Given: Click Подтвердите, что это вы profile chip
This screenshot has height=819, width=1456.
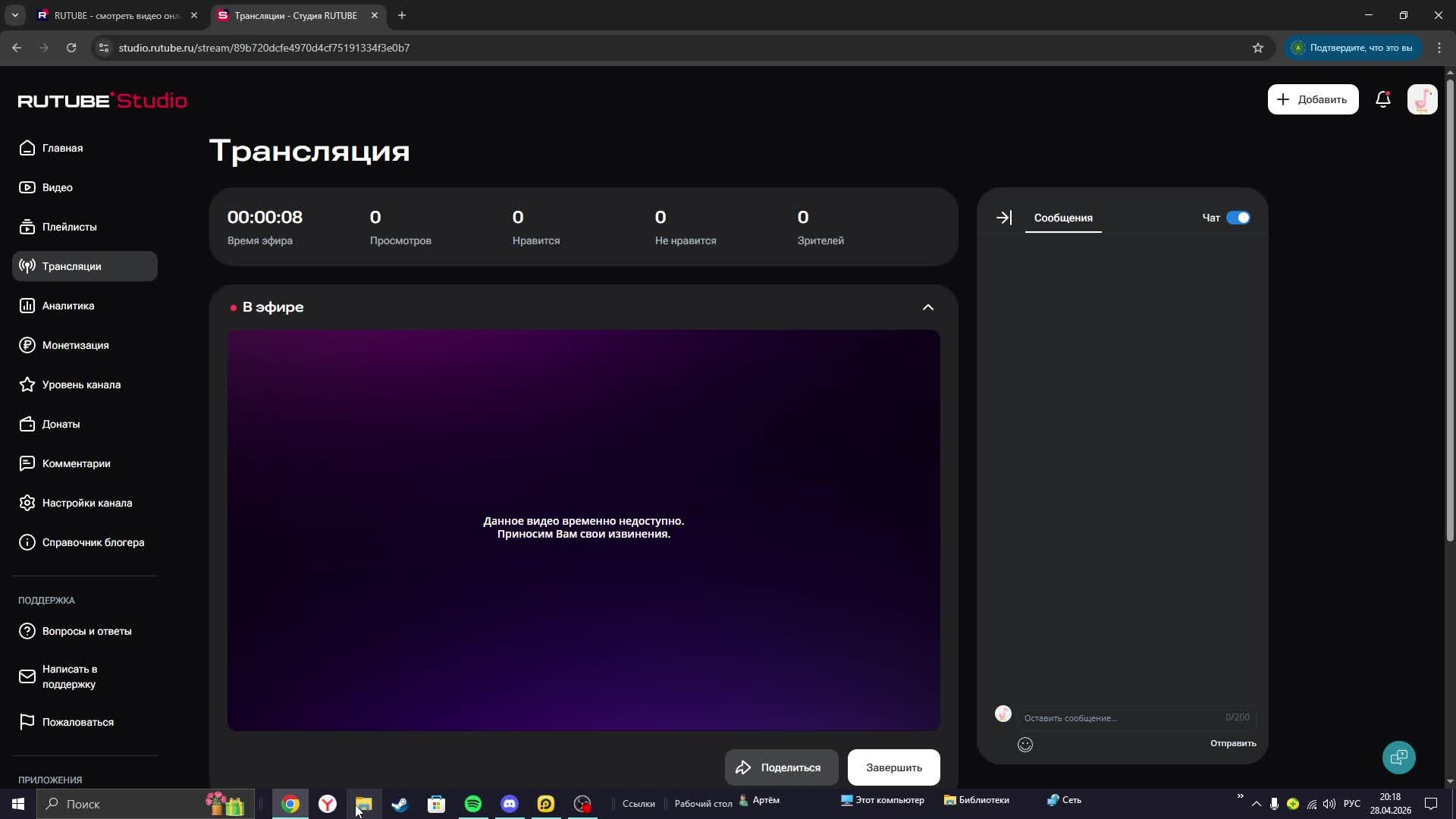Looking at the screenshot, I should click(1353, 48).
